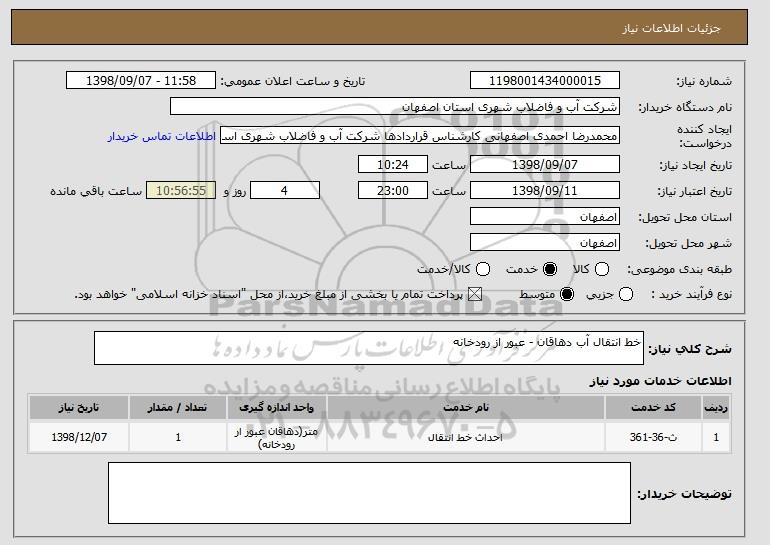
Task: Click the validity time field 23:00
Action: point(393,191)
